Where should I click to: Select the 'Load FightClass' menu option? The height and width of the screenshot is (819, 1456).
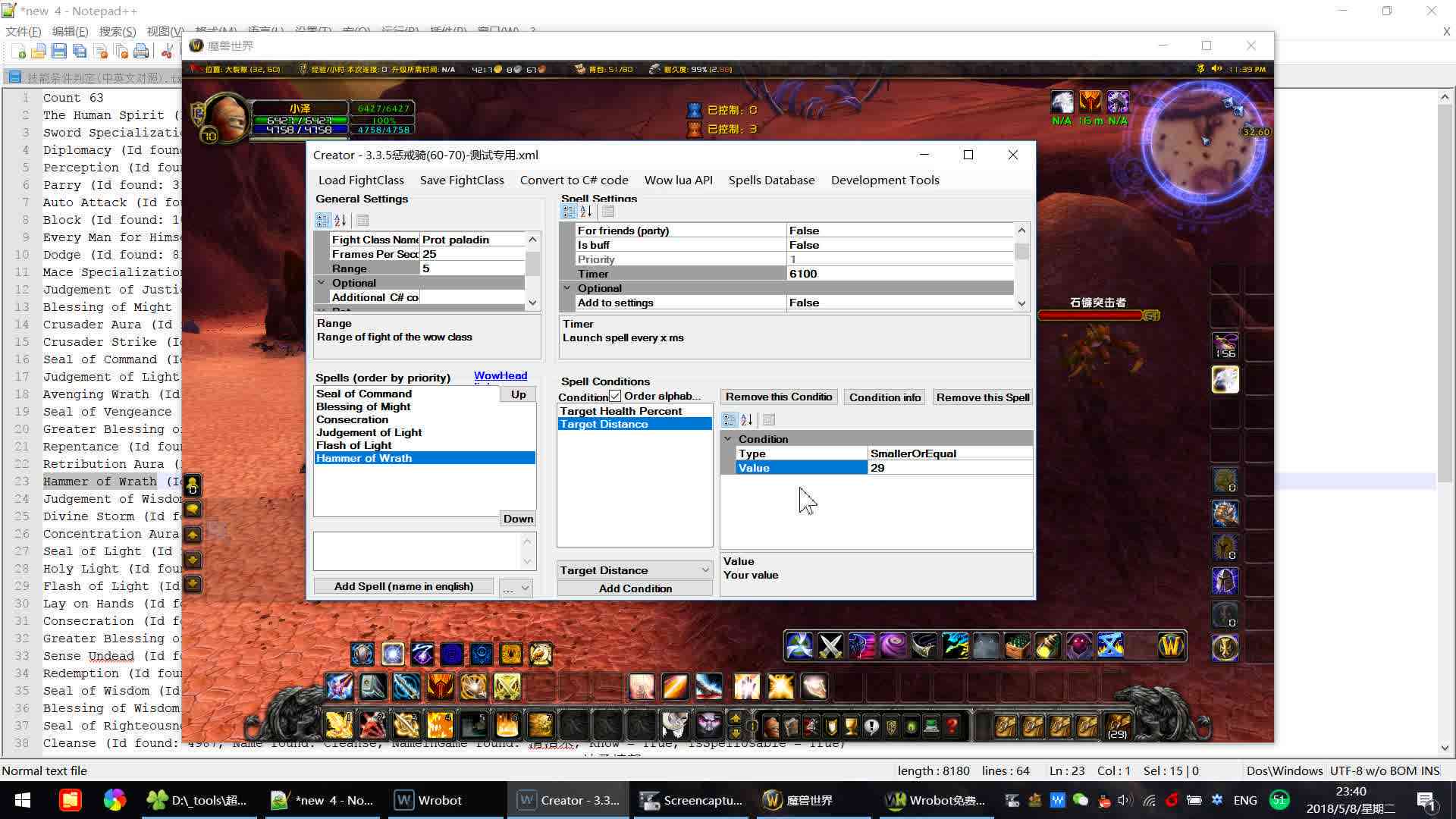[360, 180]
